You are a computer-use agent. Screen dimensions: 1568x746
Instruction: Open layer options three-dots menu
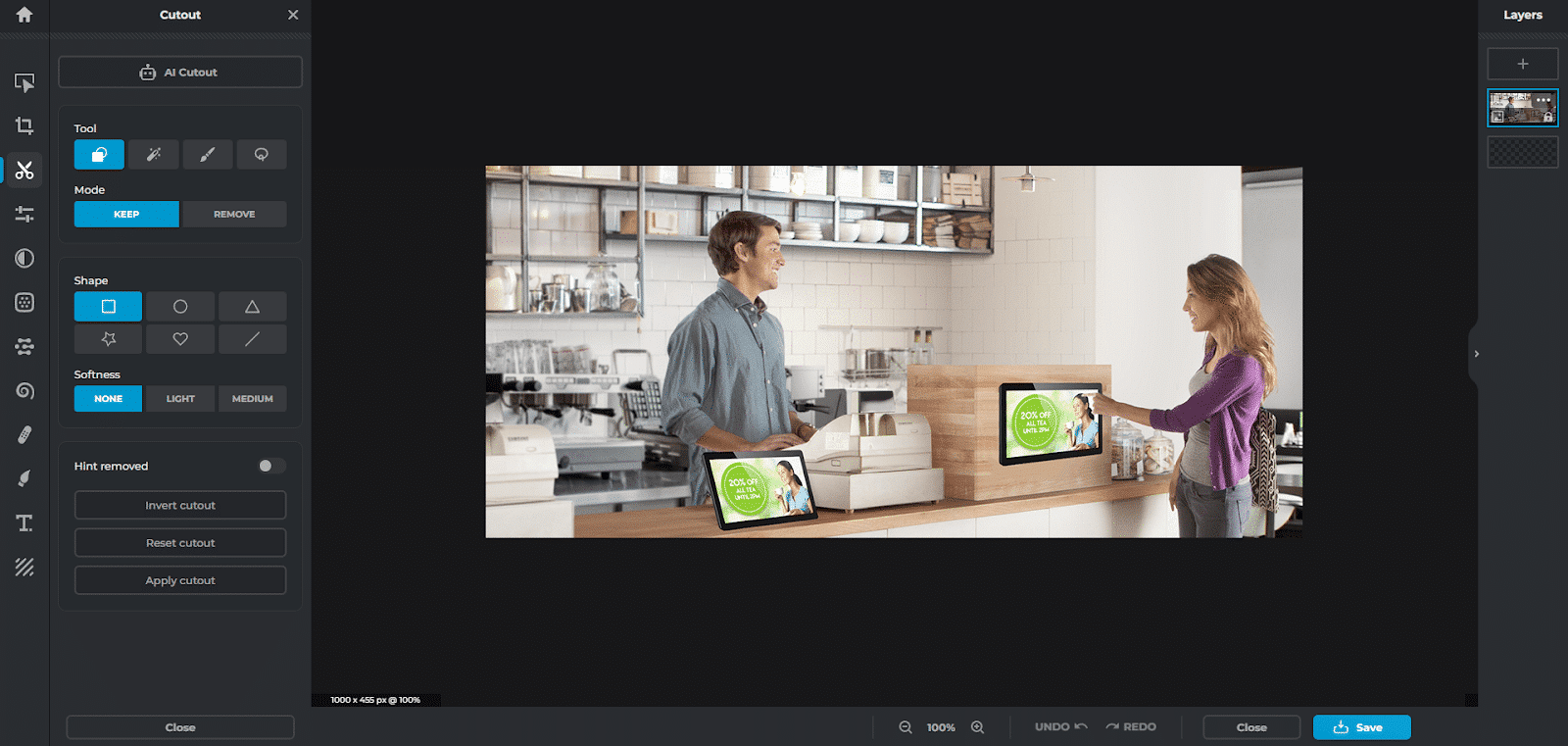1543,100
